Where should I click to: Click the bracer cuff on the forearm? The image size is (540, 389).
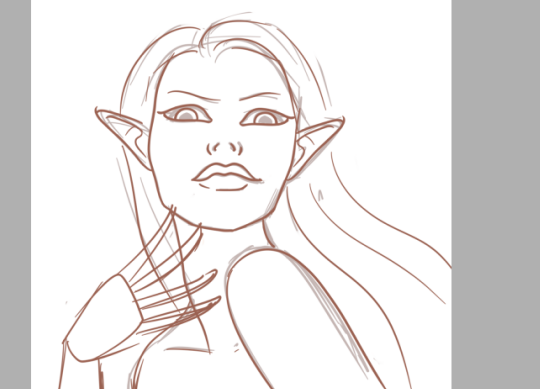tap(102, 319)
